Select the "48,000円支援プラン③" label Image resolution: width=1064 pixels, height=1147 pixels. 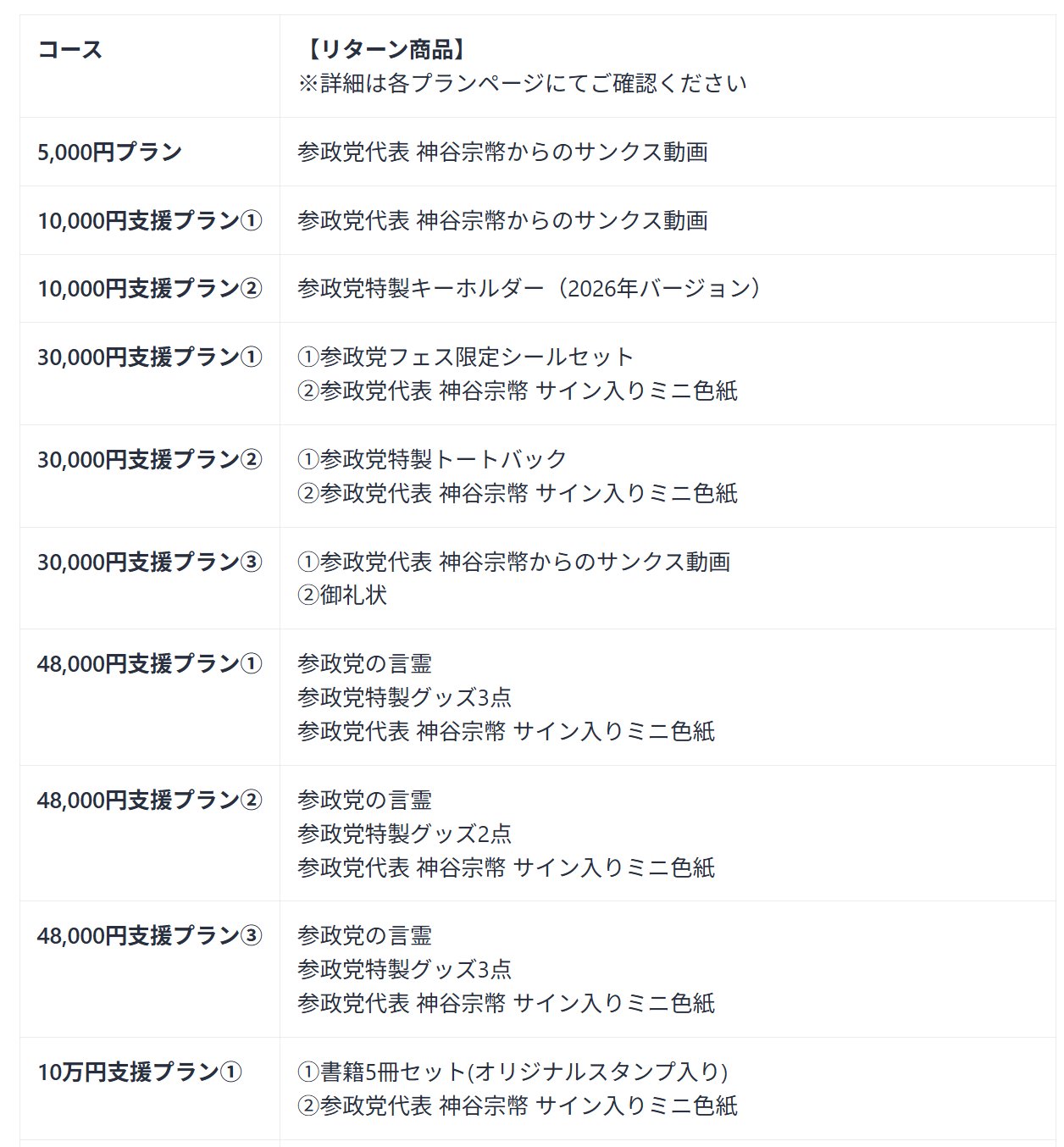tap(150, 935)
